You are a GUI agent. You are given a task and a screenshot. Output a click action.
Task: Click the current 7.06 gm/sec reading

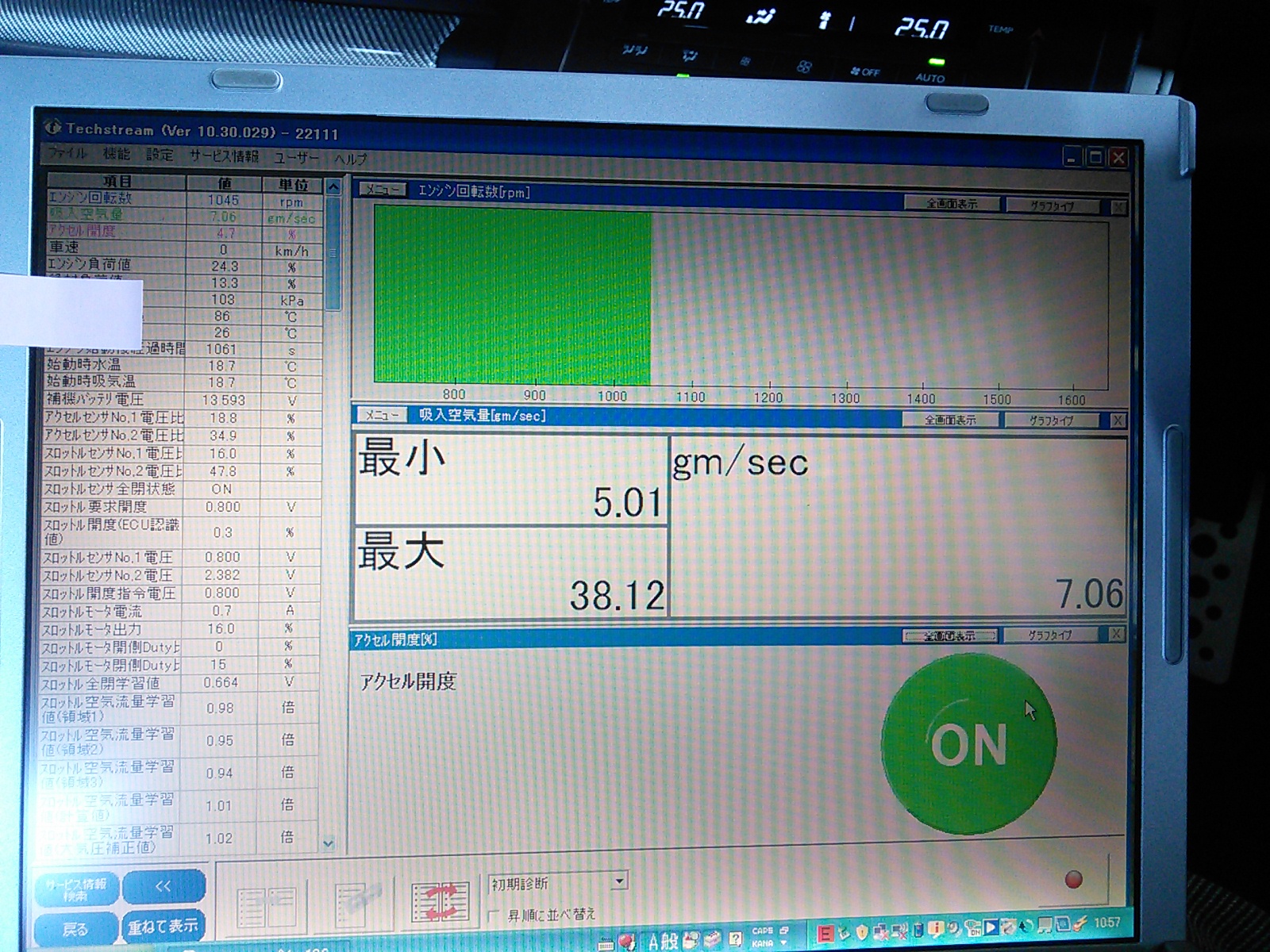1089,594
